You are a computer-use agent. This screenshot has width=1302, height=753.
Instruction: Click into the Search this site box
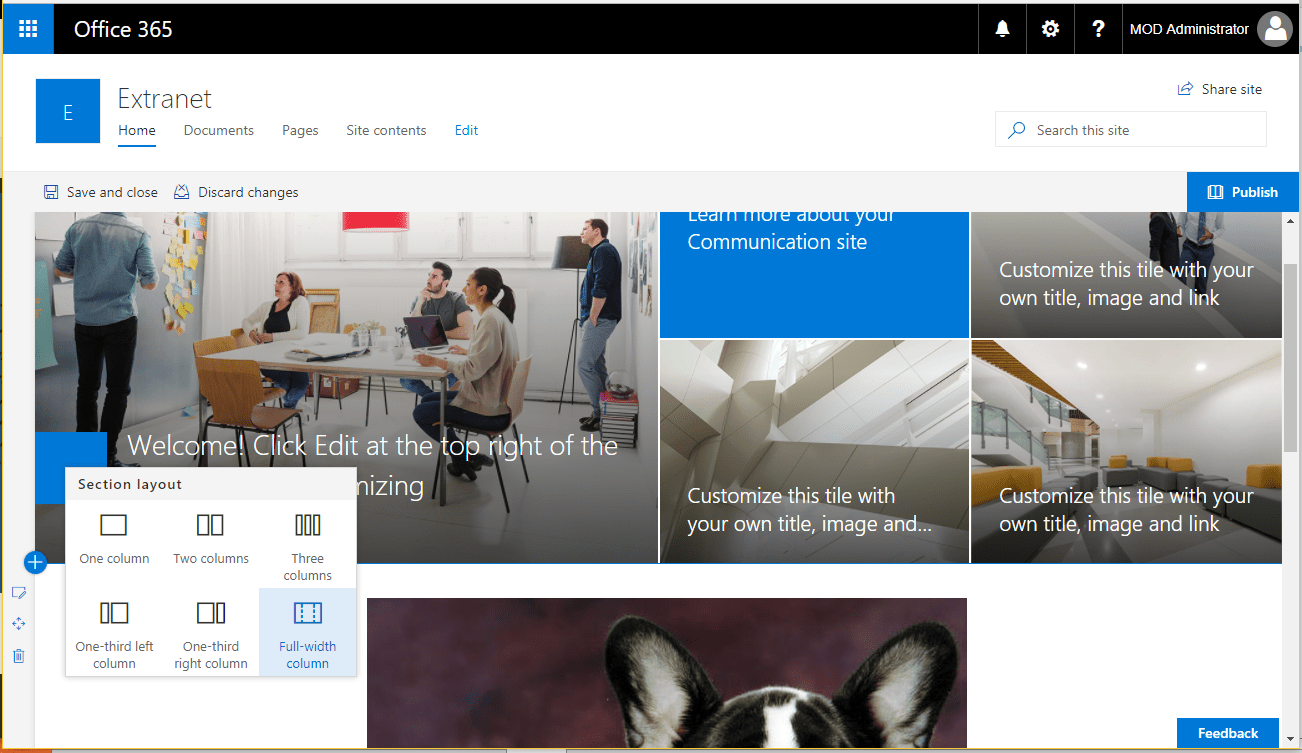coord(1131,130)
